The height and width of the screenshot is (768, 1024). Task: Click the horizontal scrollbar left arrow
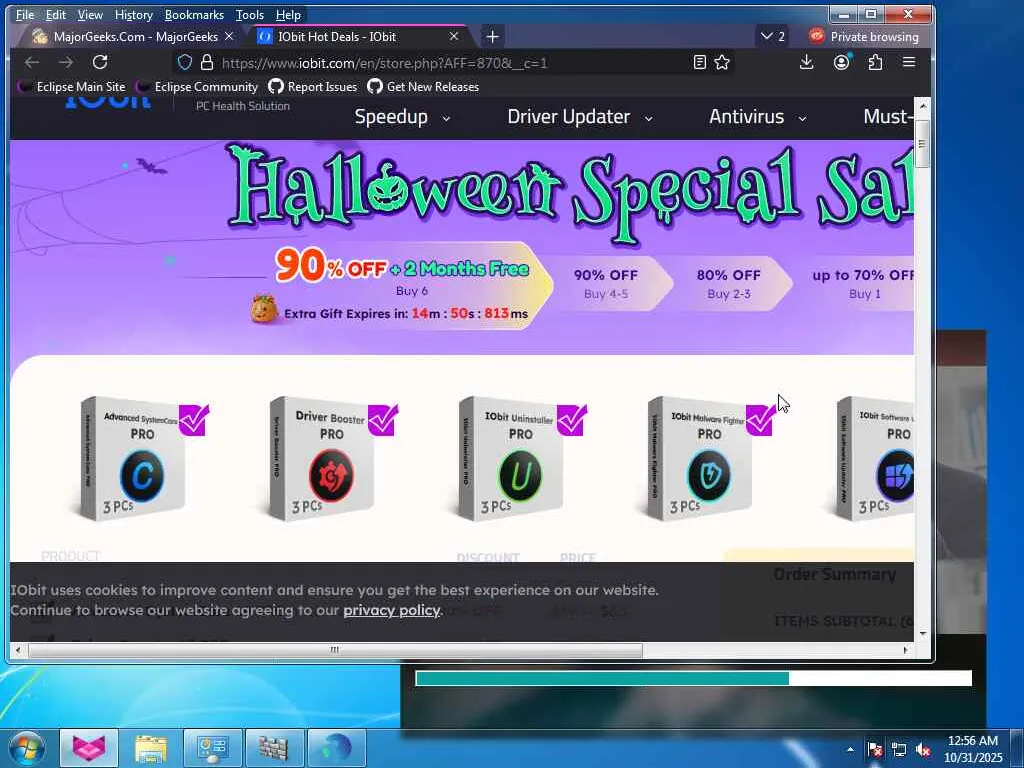[x=18, y=650]
